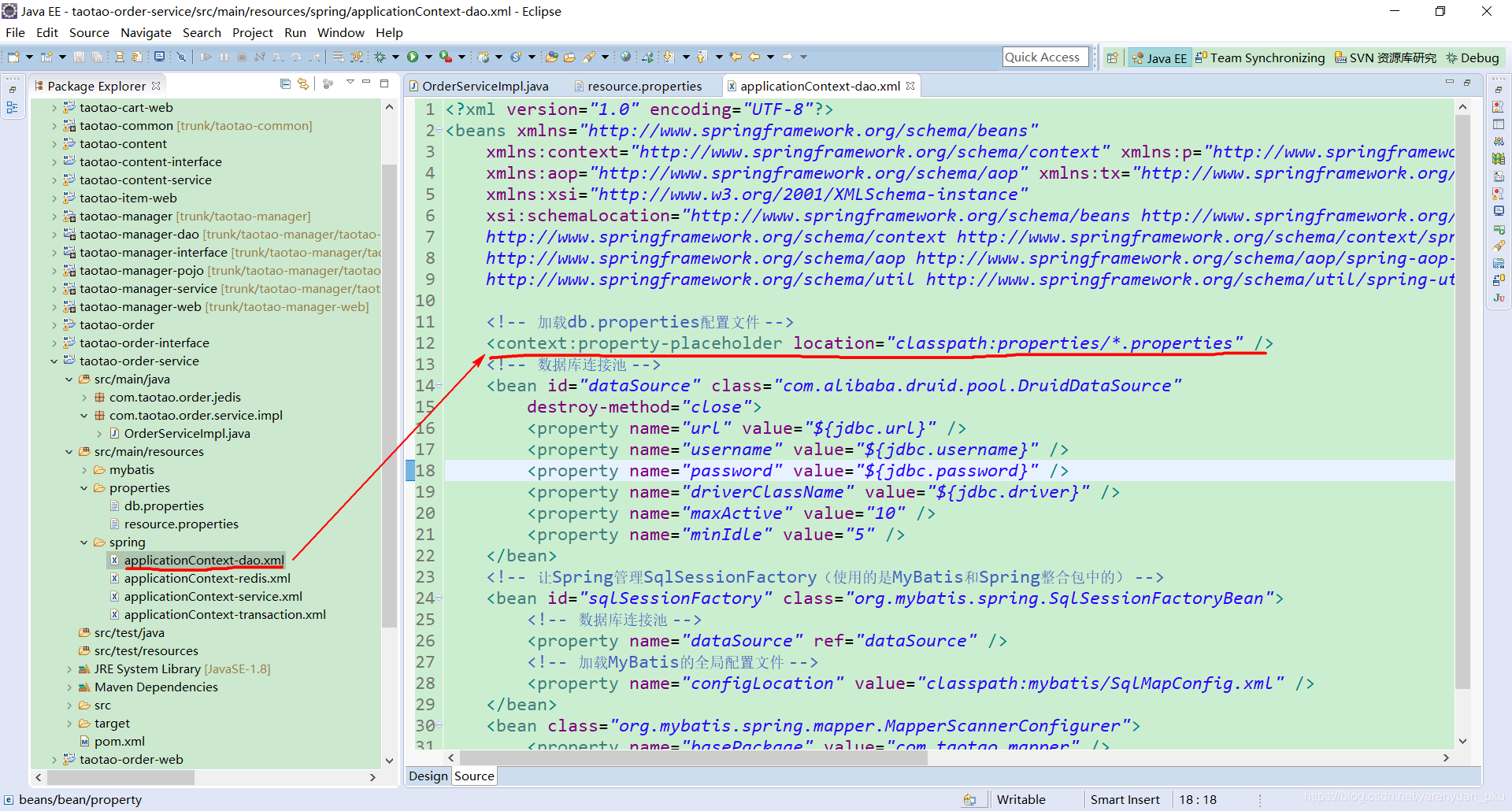Expand the mybatis folder
This screenshot has width=1512, height=811.
click(83, 469)
